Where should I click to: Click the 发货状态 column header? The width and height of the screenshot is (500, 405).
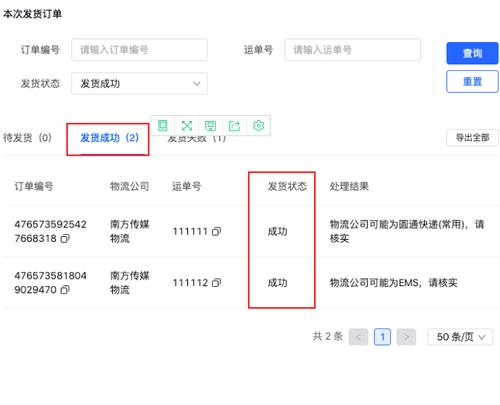click(287, 186)
